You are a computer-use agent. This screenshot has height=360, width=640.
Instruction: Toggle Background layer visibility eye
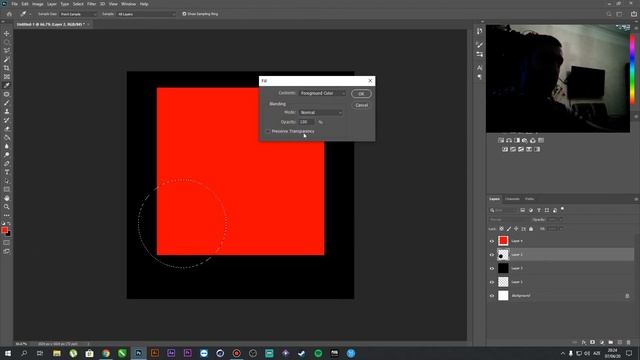(x=492, y=296)
